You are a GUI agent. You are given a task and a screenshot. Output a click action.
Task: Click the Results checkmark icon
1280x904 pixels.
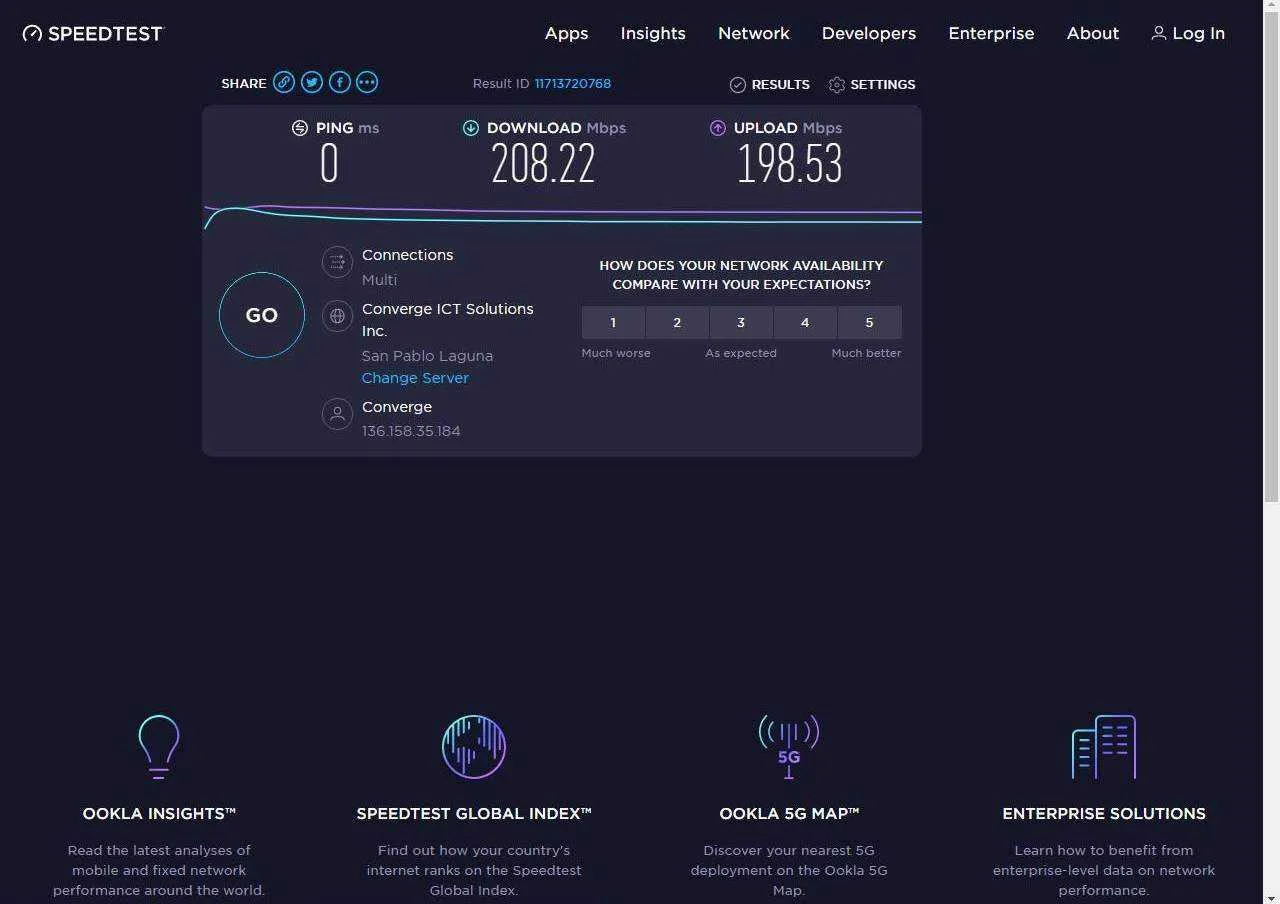tap(738, 85)
